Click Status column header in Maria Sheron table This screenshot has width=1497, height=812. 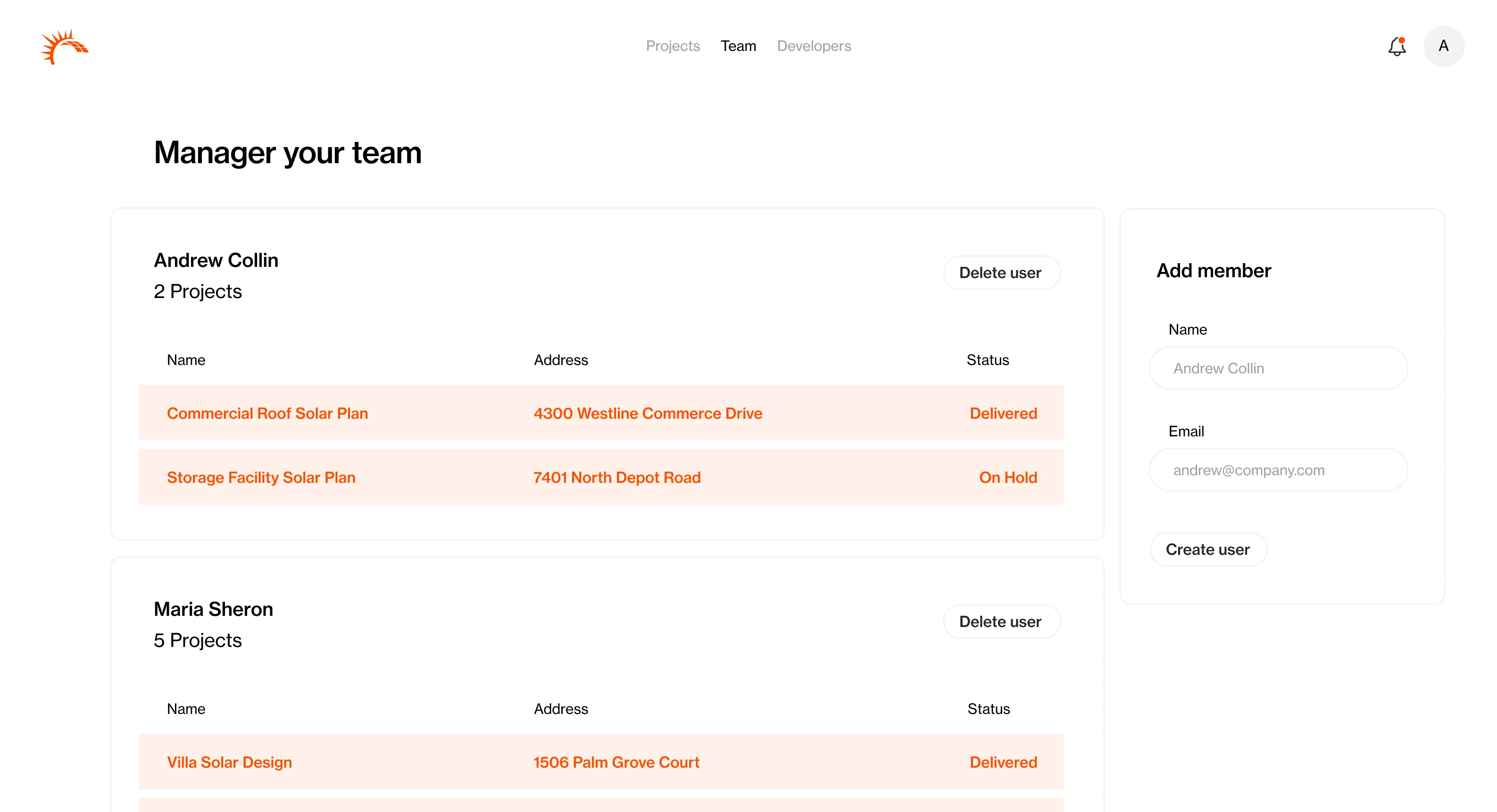tap(989, 709)
